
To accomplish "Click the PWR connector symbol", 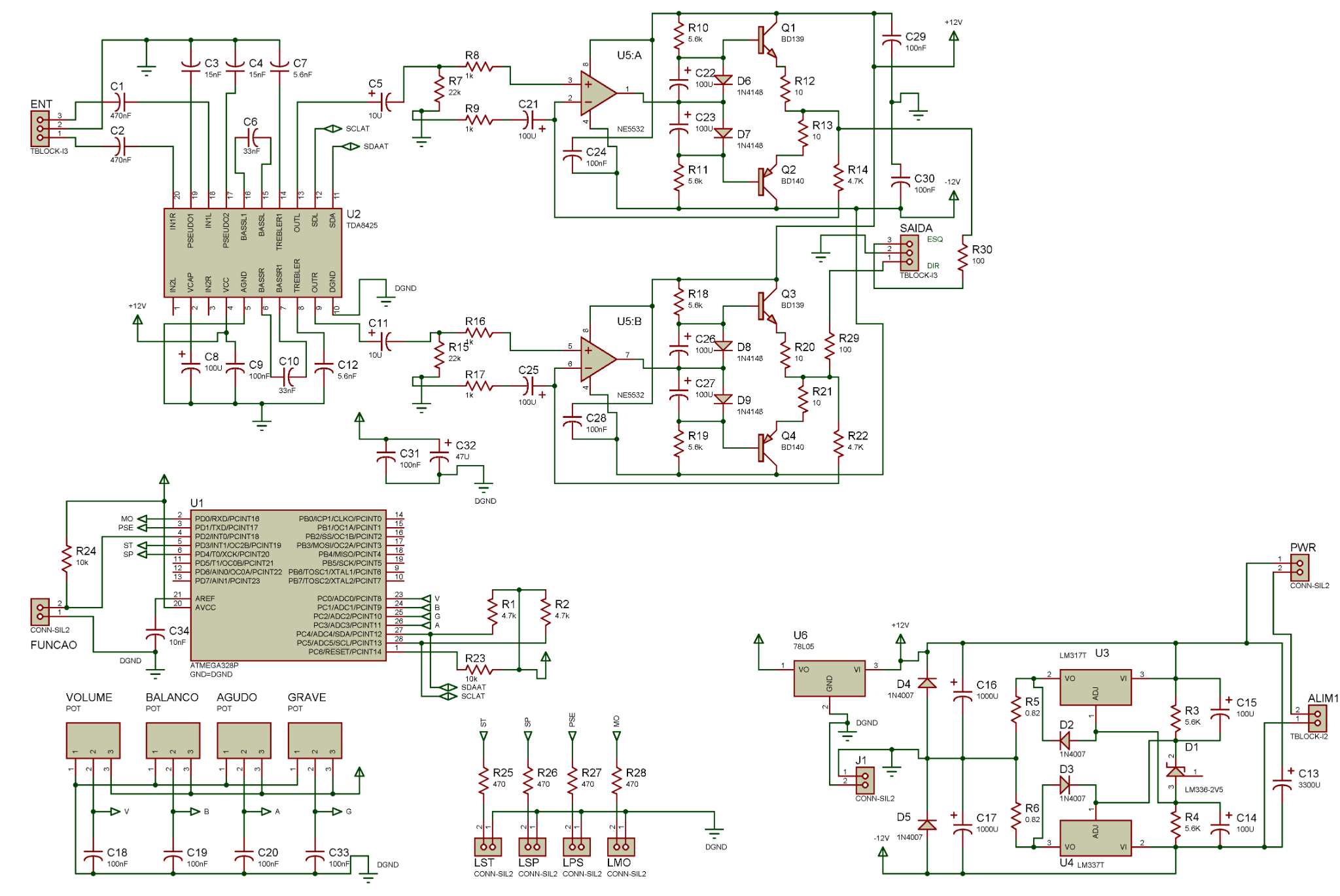I will [x=1299, y=568].
